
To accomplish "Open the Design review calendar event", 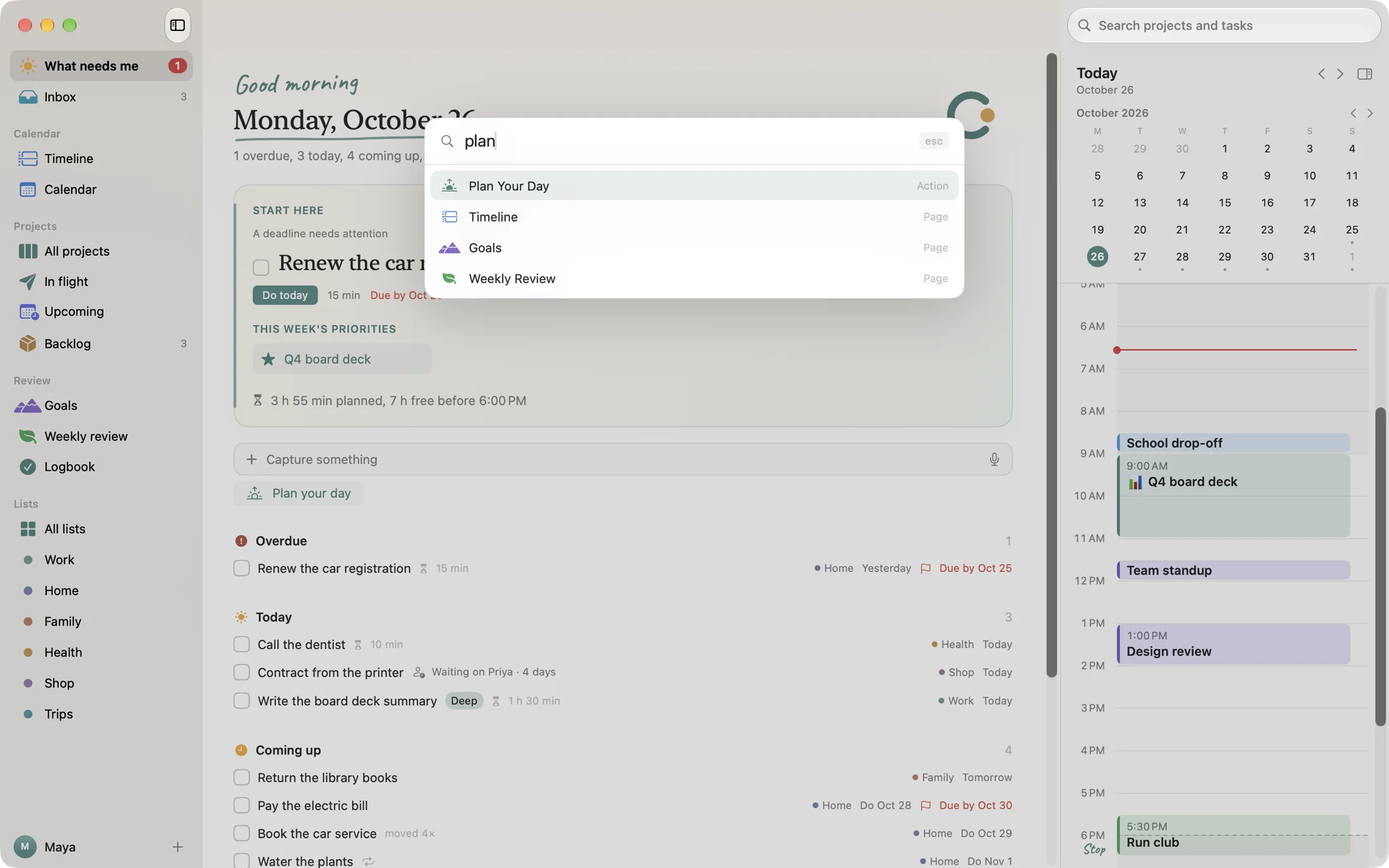I will coord(1233,644).
